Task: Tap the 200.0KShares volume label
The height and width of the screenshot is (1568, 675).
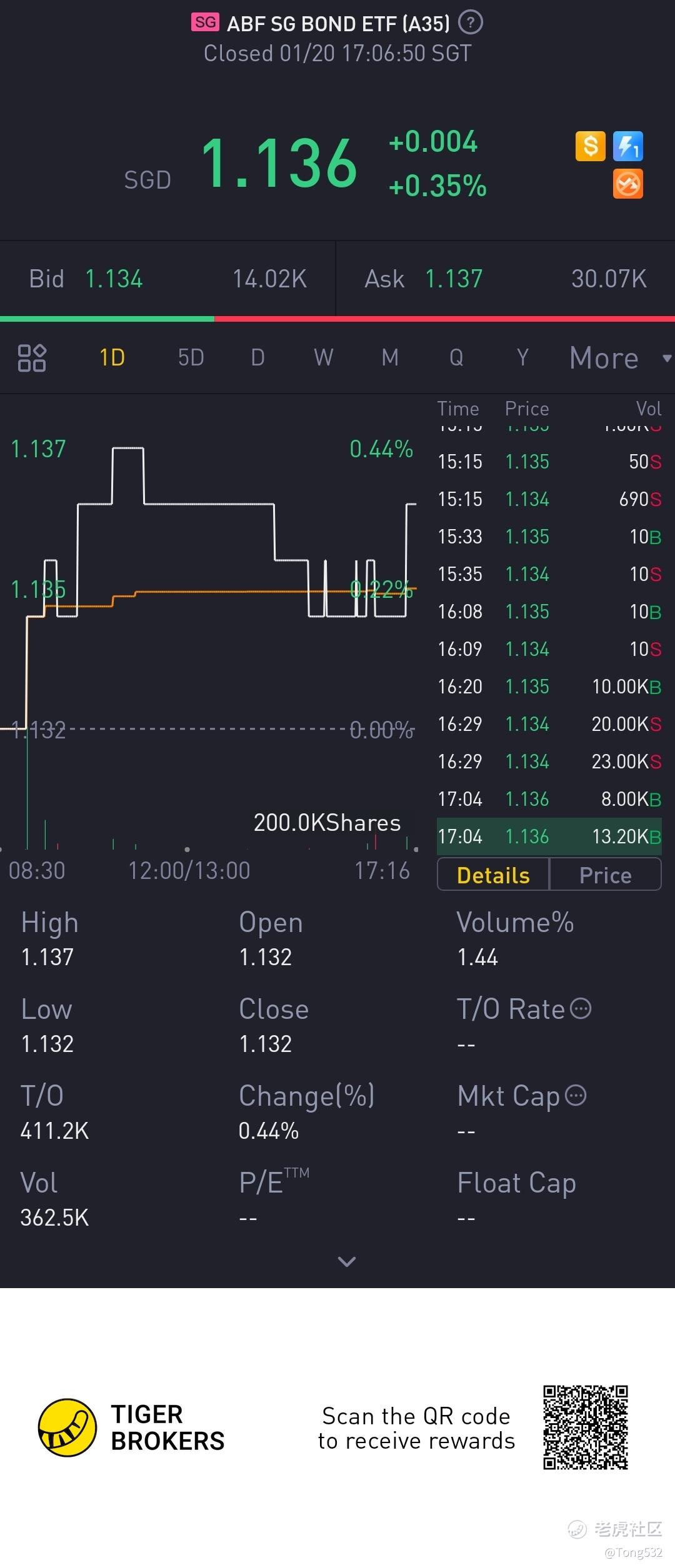Action: [x=327, y=823]
